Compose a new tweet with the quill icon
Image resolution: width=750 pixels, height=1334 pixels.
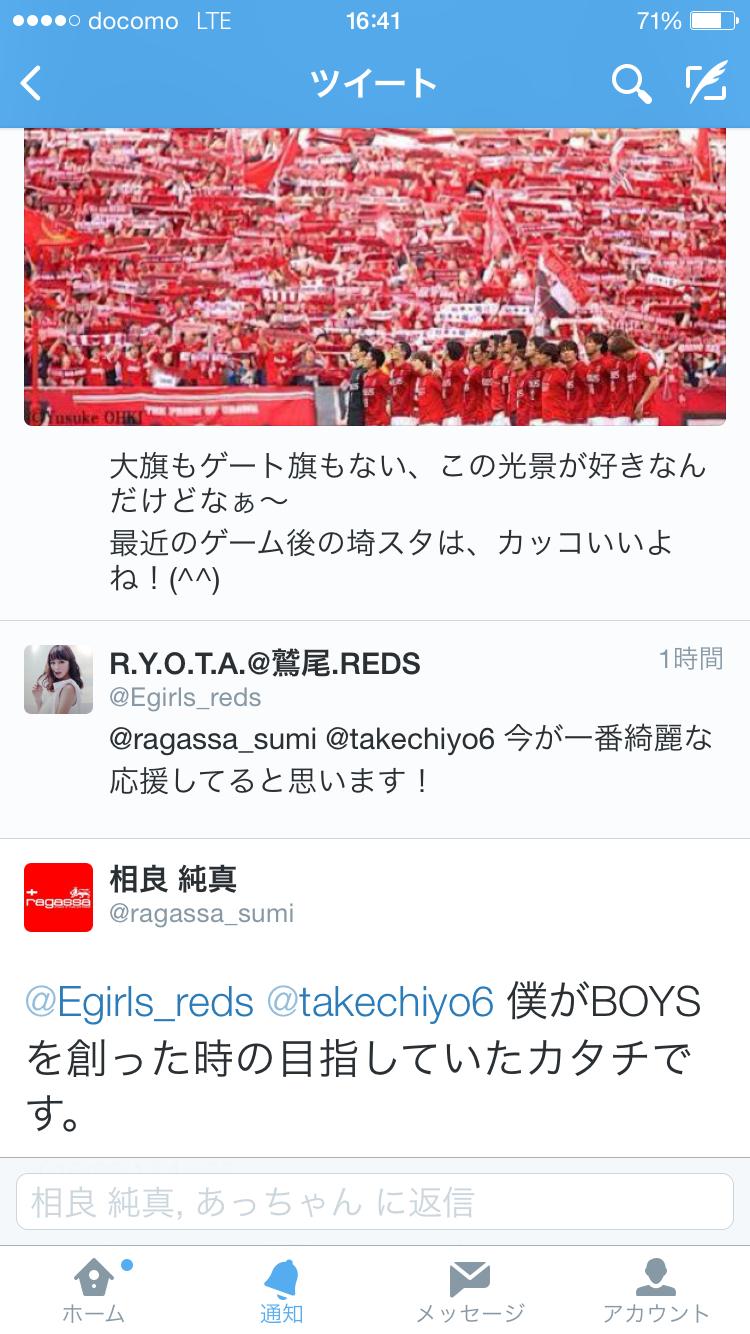(706, 83)
